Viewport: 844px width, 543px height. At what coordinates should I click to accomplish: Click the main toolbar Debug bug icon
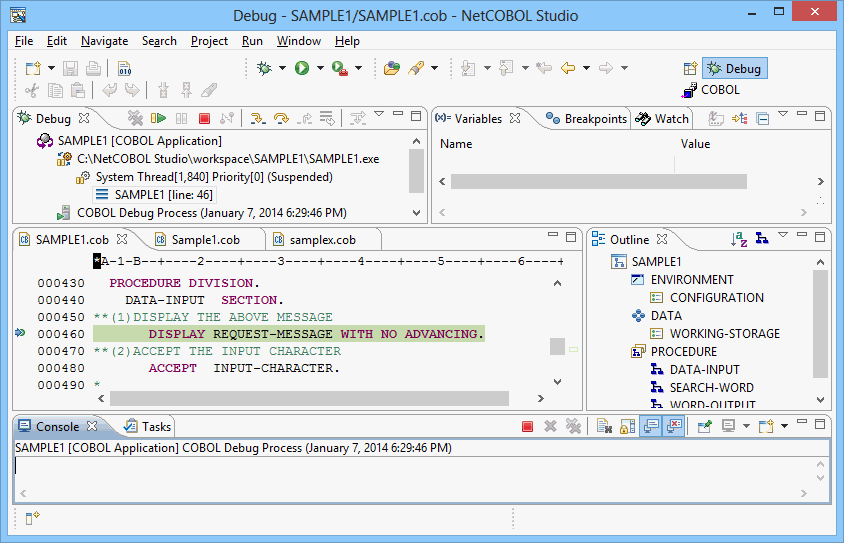(x=264, y=68)
